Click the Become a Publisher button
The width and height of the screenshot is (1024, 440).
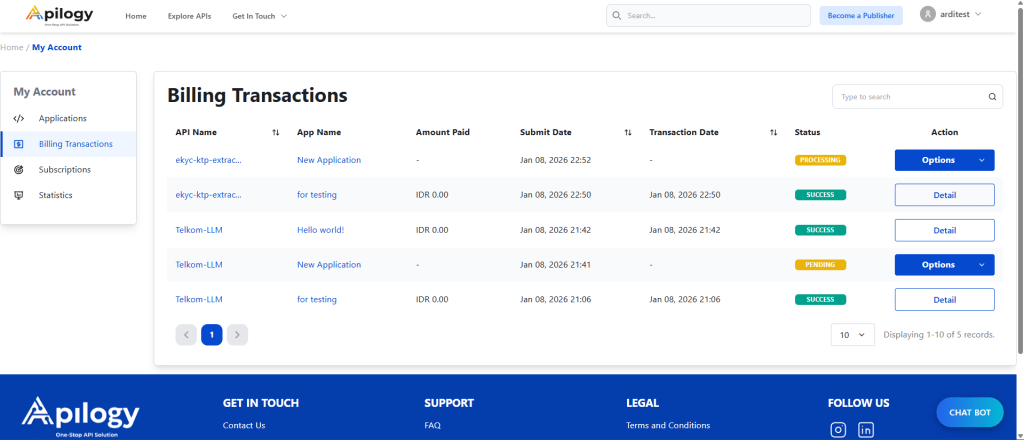[861, 16]
